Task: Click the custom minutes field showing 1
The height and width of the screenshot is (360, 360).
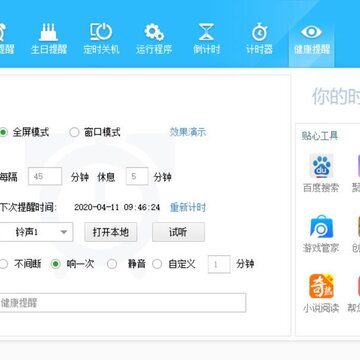Action: 219,264
